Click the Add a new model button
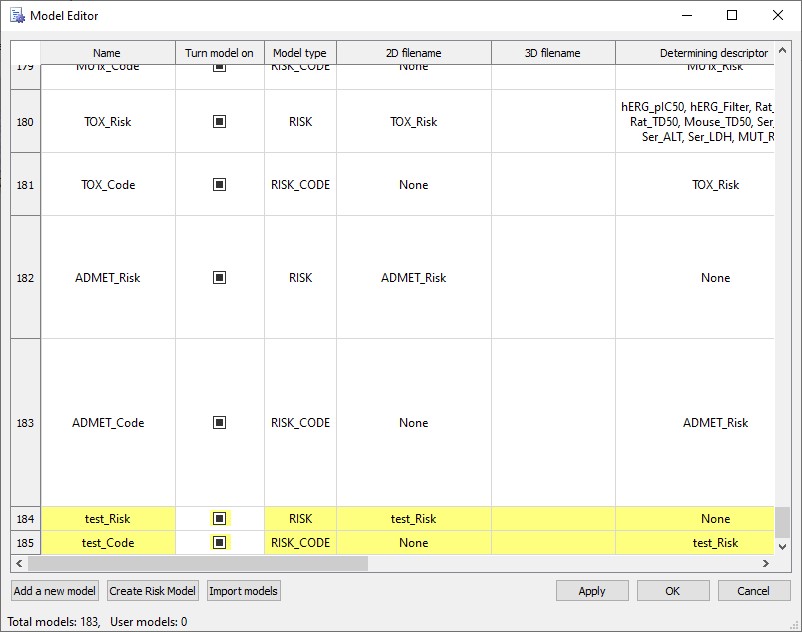 [55, 591]
